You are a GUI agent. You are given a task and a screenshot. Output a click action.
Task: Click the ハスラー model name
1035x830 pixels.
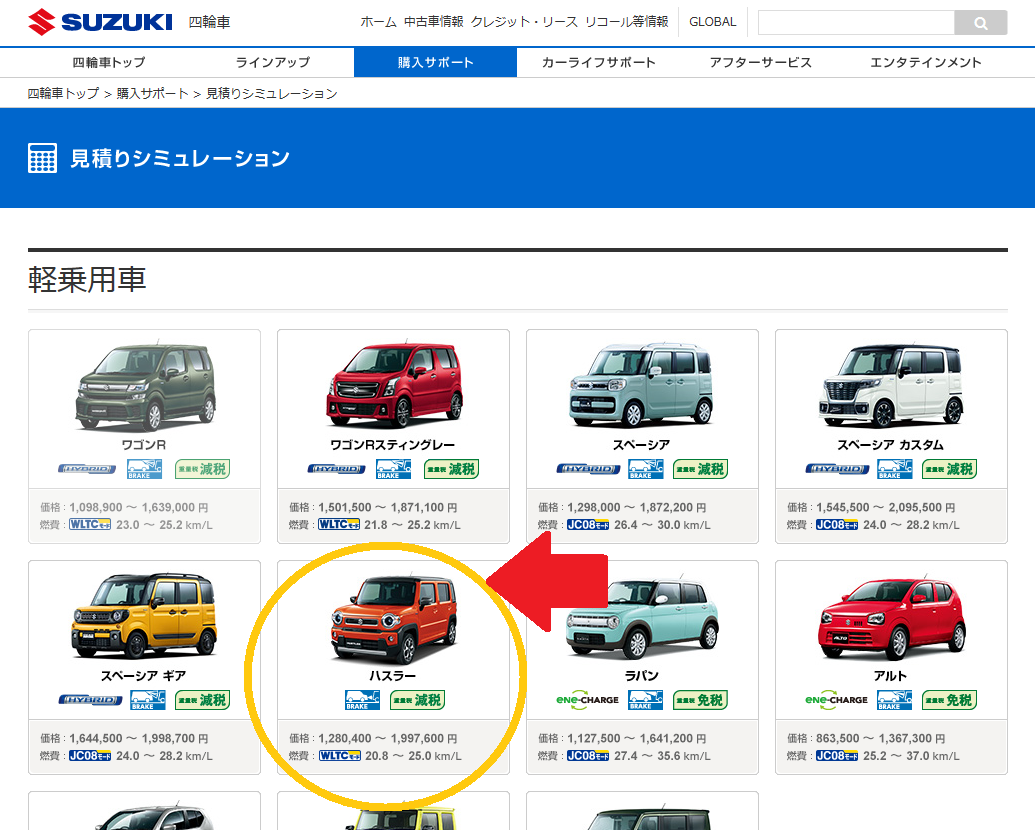(x=393, y=676)
